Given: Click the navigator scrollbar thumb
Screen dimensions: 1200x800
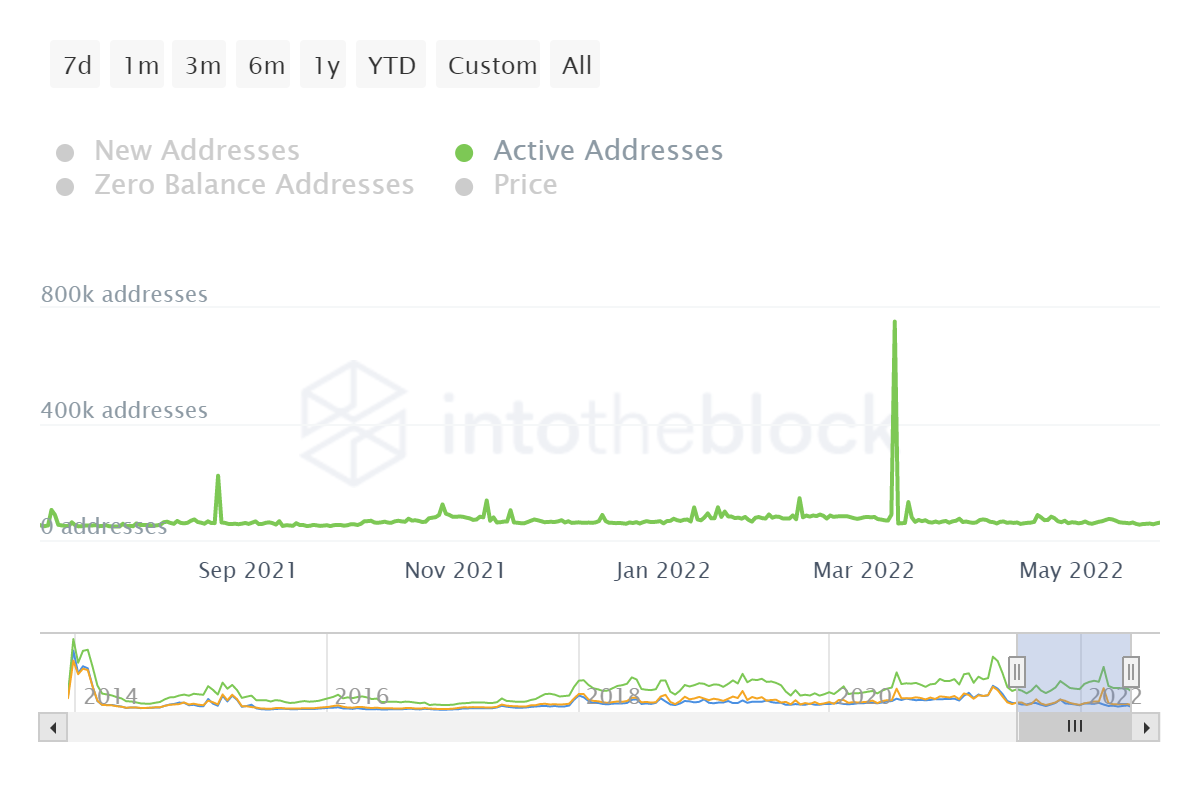Looking at the screenshot, I should pos(1075,727).
